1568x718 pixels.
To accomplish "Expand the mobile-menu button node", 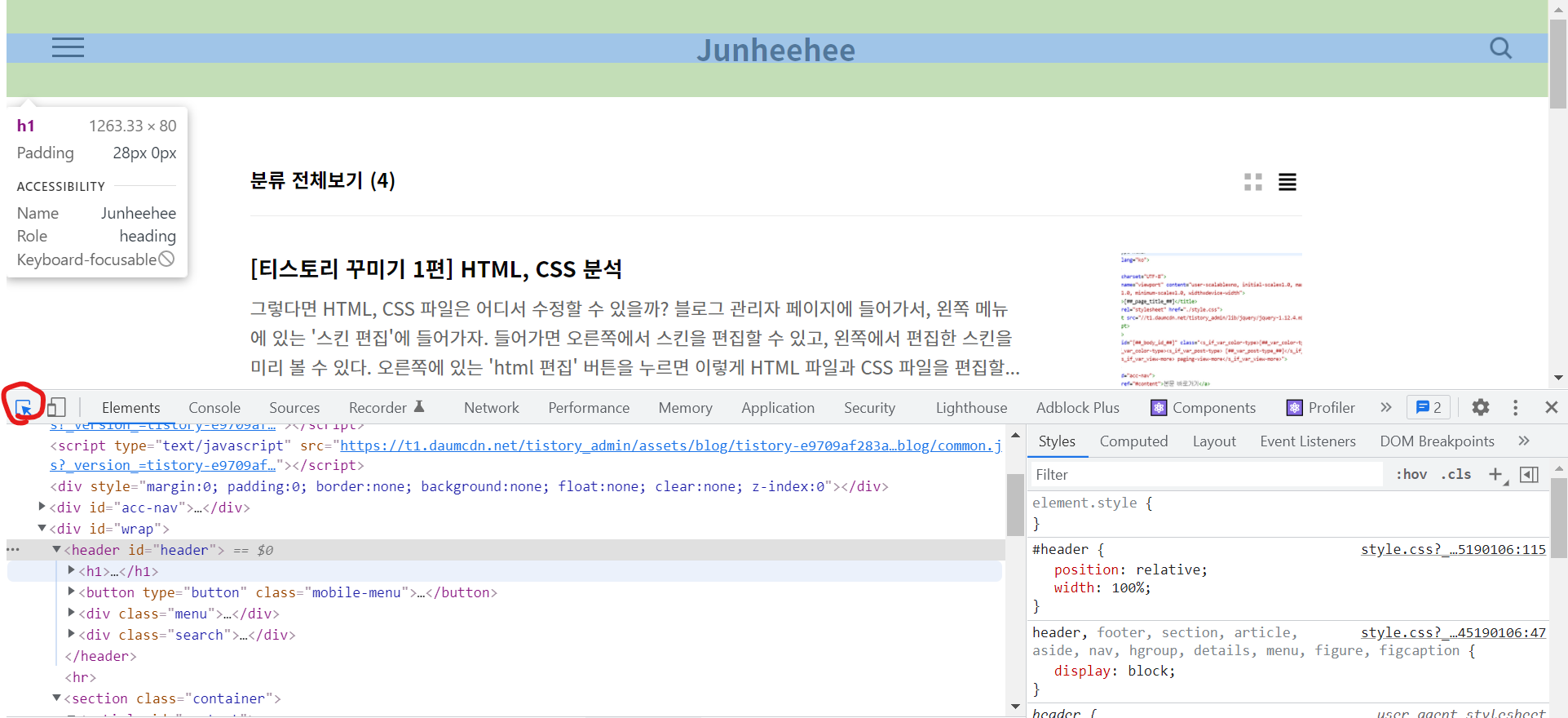I will pyautogui.click(x=71, y=592).
